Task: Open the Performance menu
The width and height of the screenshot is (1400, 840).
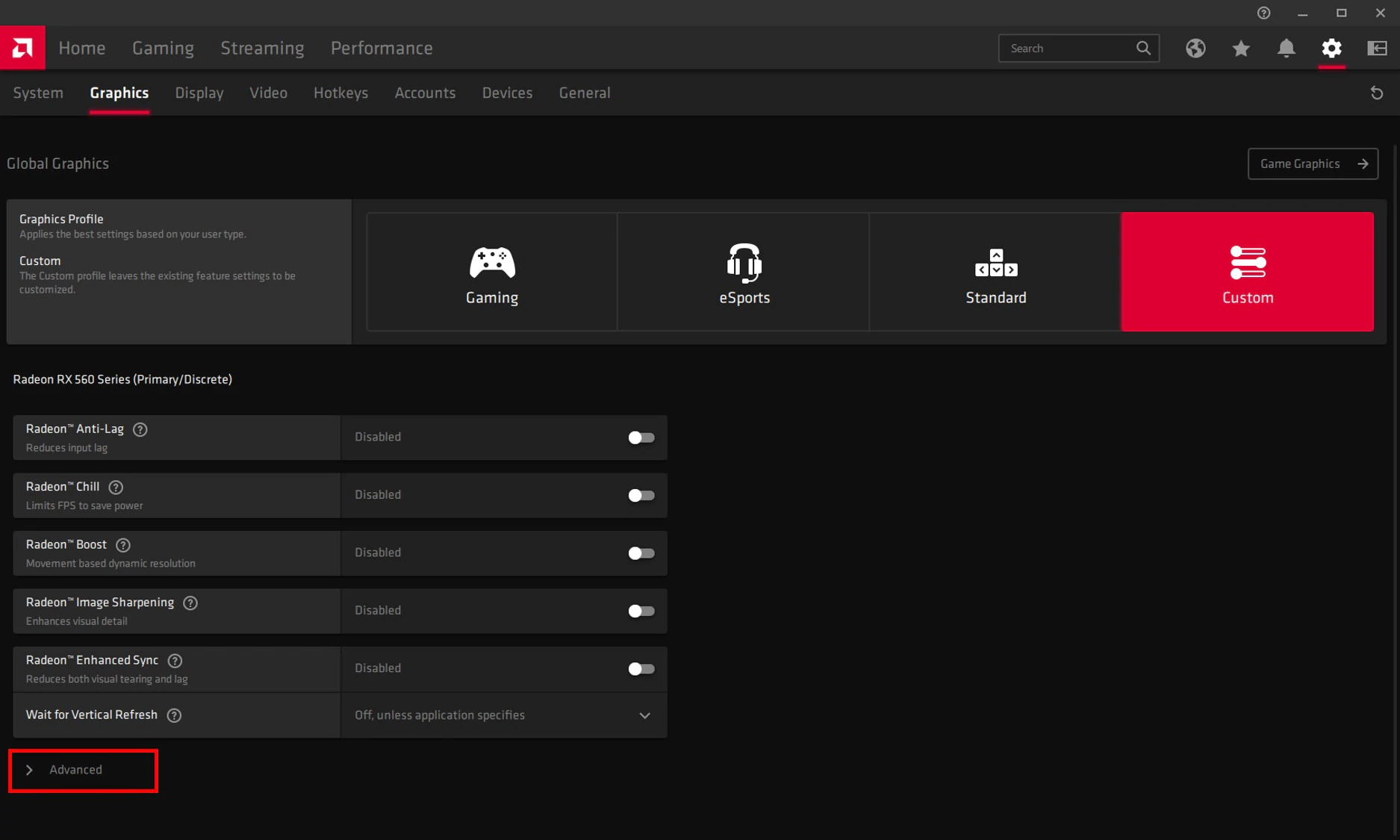Action: (x=382, y=49)
